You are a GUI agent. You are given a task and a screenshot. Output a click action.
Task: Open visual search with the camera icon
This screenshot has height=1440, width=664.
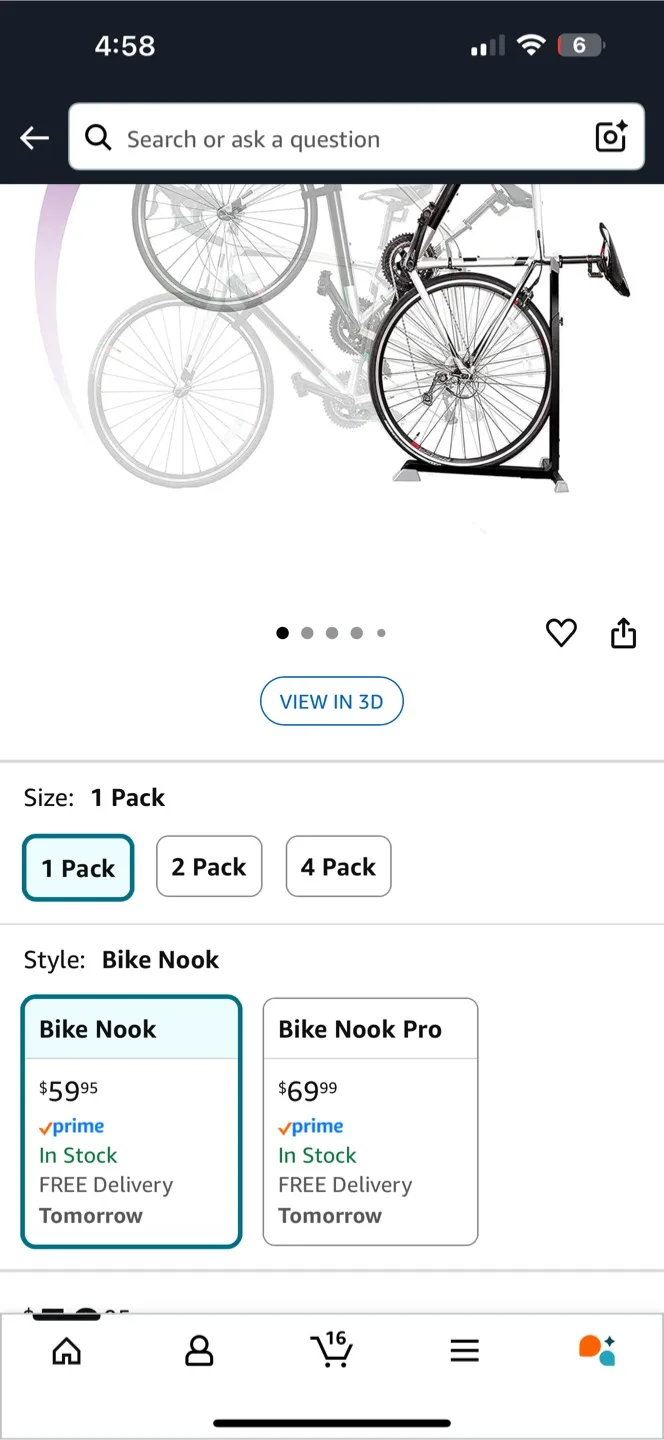pos(611,137)
